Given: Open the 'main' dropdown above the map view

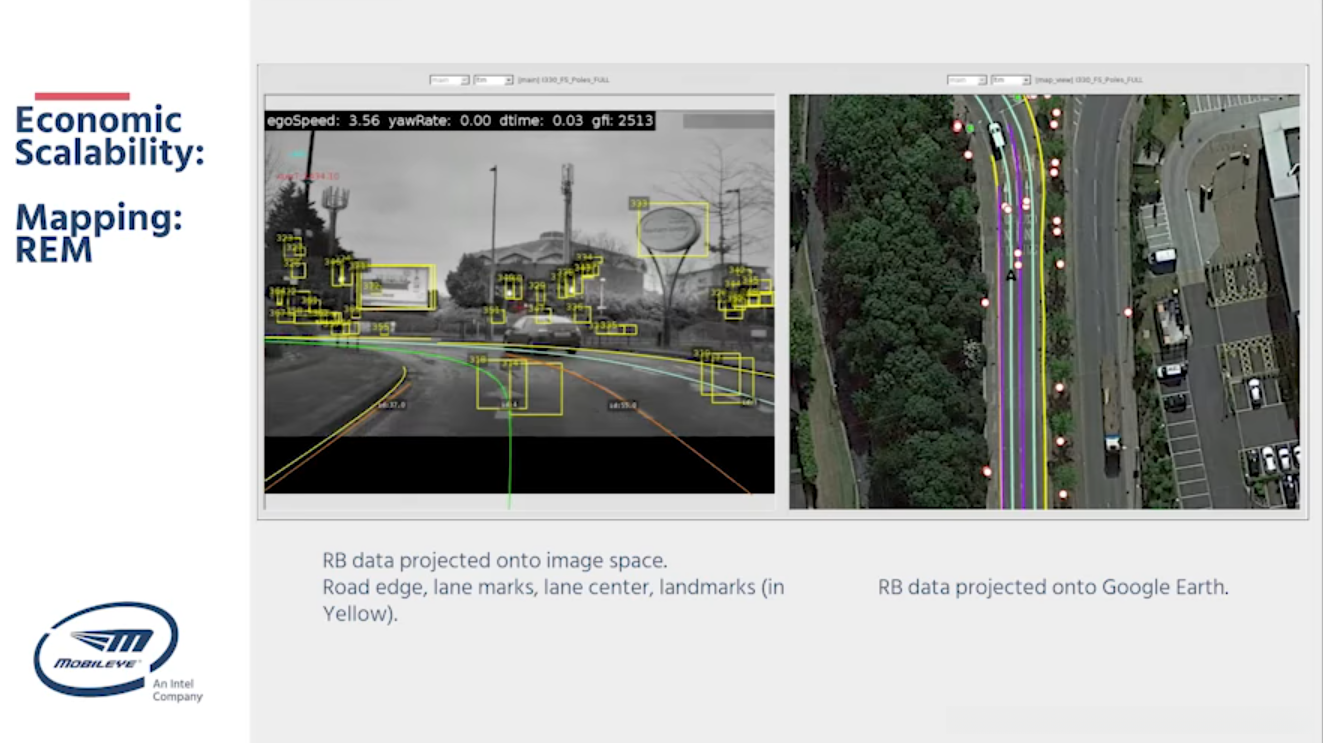Looking at the screenshot, I should tap(967, 80).
